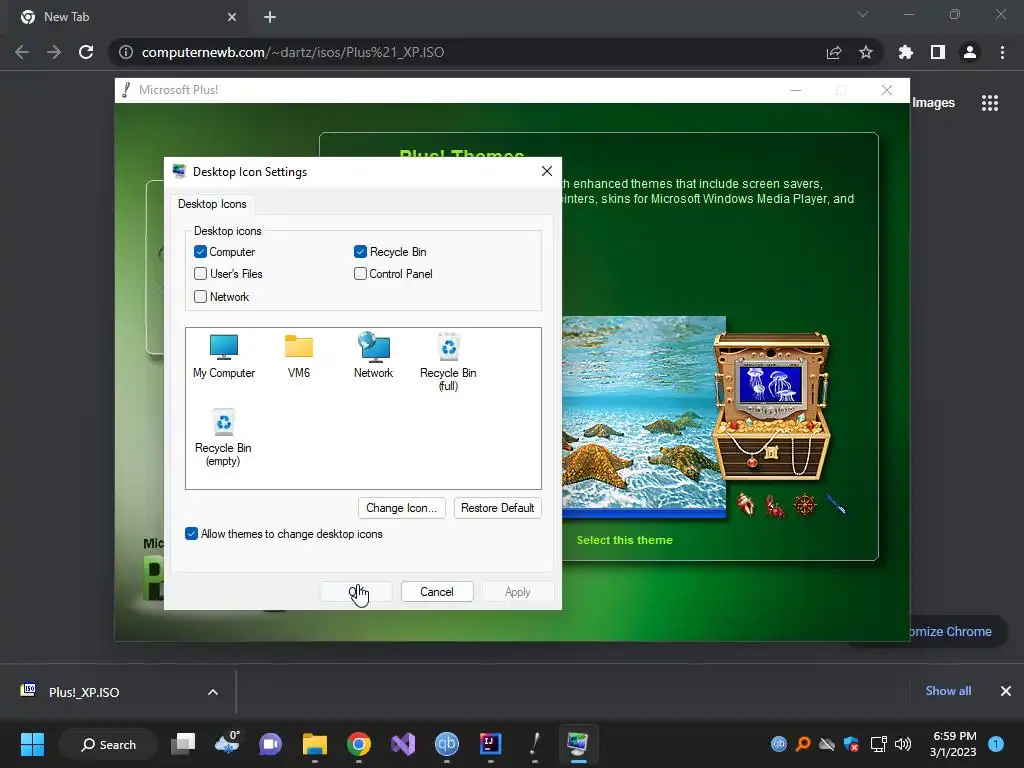Viewport: 1024px width, 768px height.
Task: Open Chrome profile icon
Action: click(970, 52)
